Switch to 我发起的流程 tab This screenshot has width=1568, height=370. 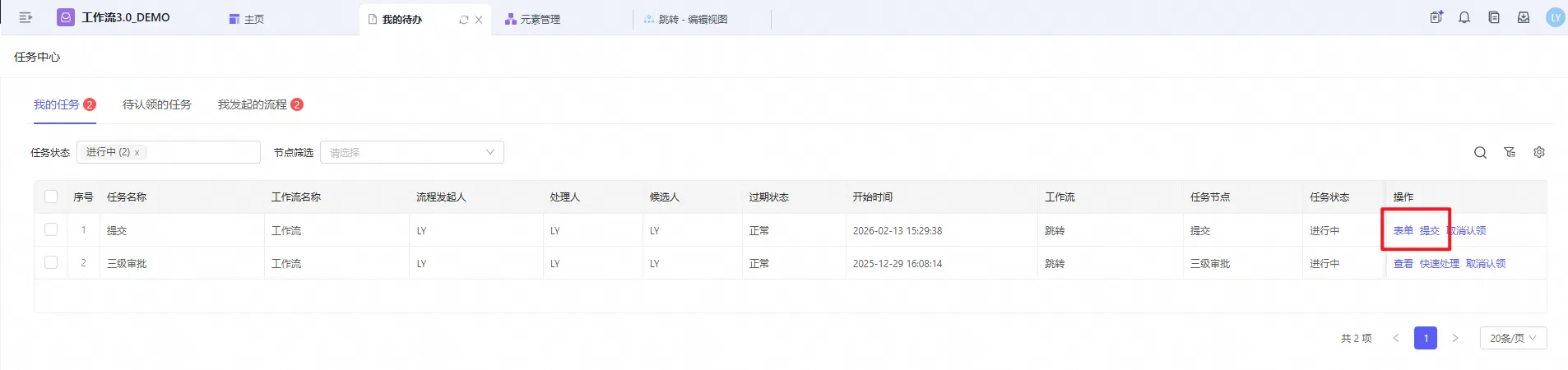pos(253,104)
